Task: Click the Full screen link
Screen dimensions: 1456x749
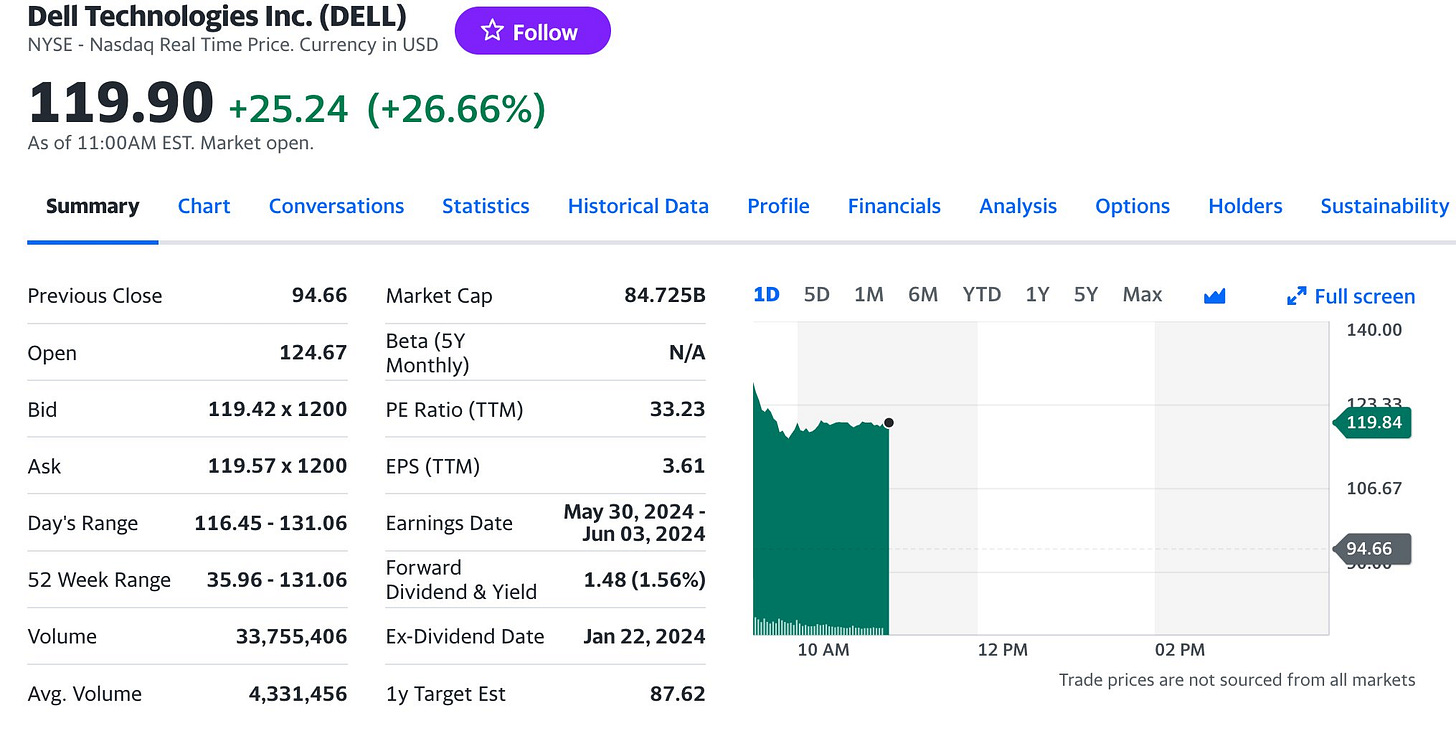Action: 1364,296
